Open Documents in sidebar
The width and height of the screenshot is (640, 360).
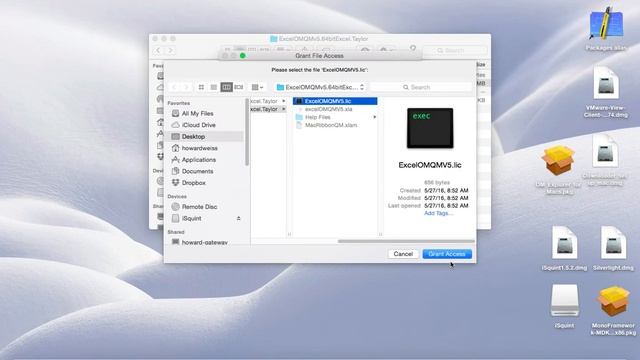[197, 171]
